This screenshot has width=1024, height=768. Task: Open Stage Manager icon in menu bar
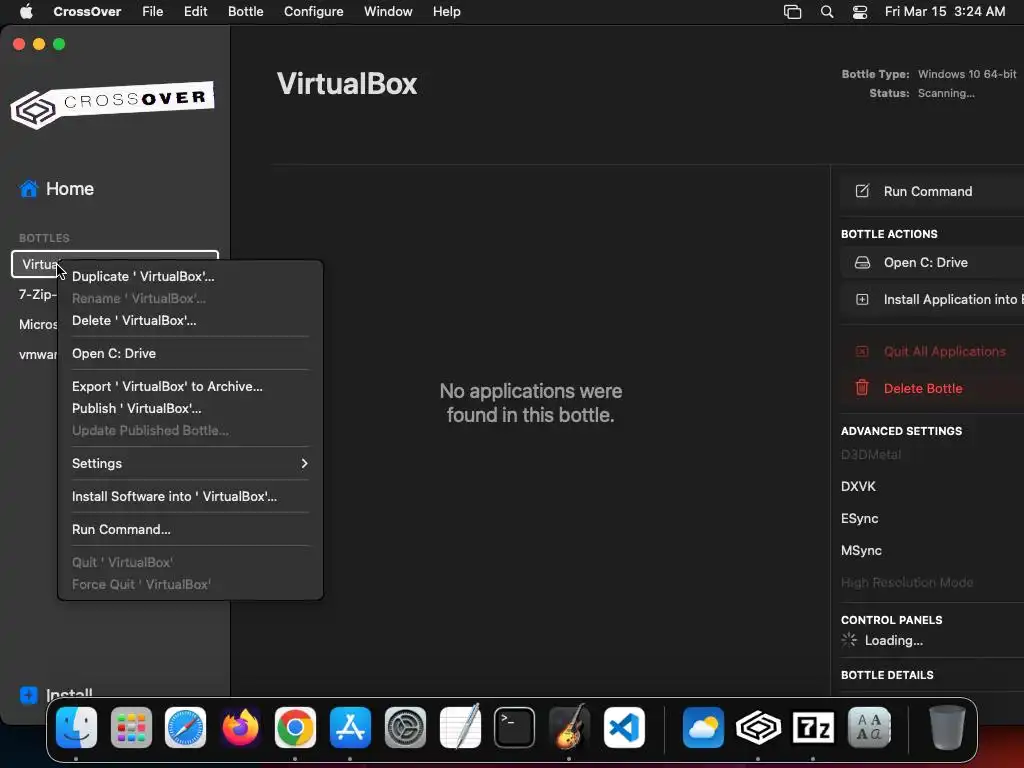tap(792, 12)
